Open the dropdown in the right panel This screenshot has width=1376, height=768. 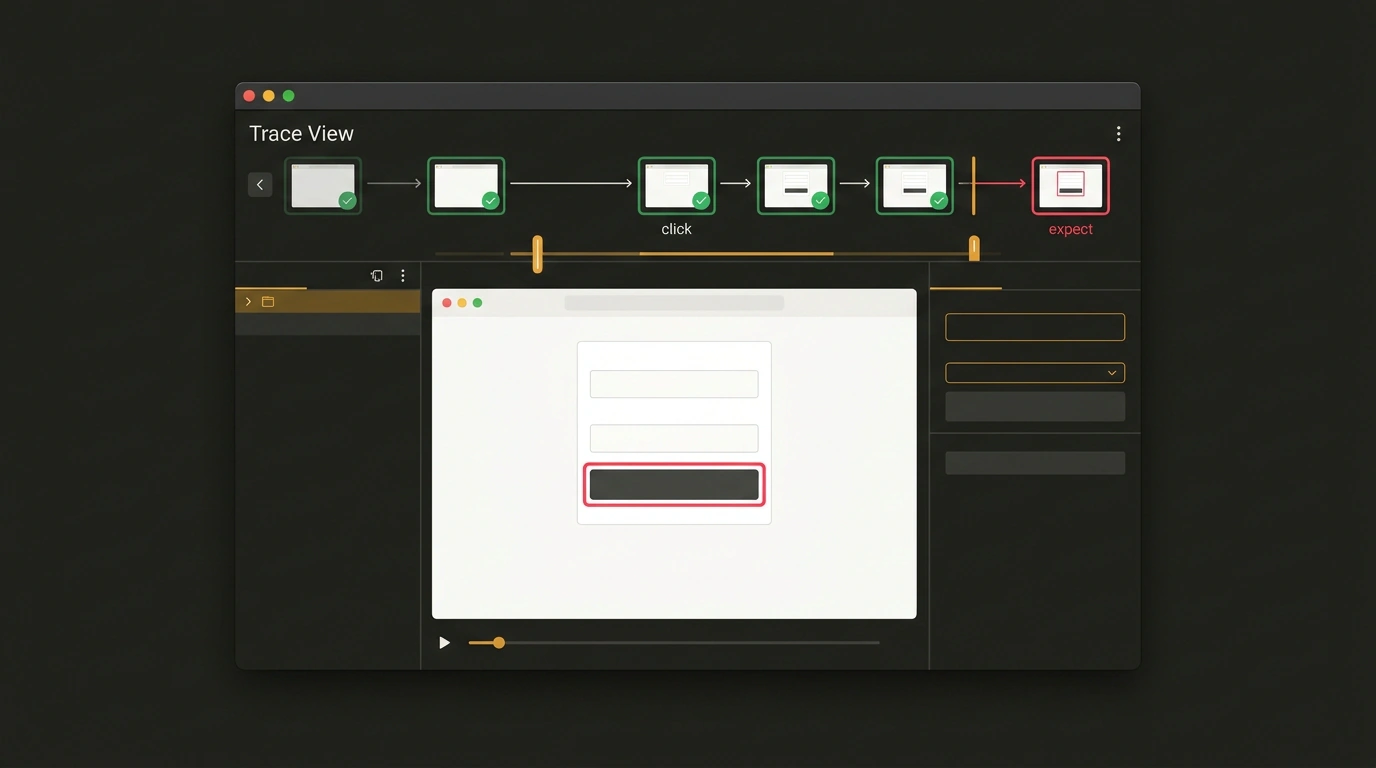tap(1035, 373)
